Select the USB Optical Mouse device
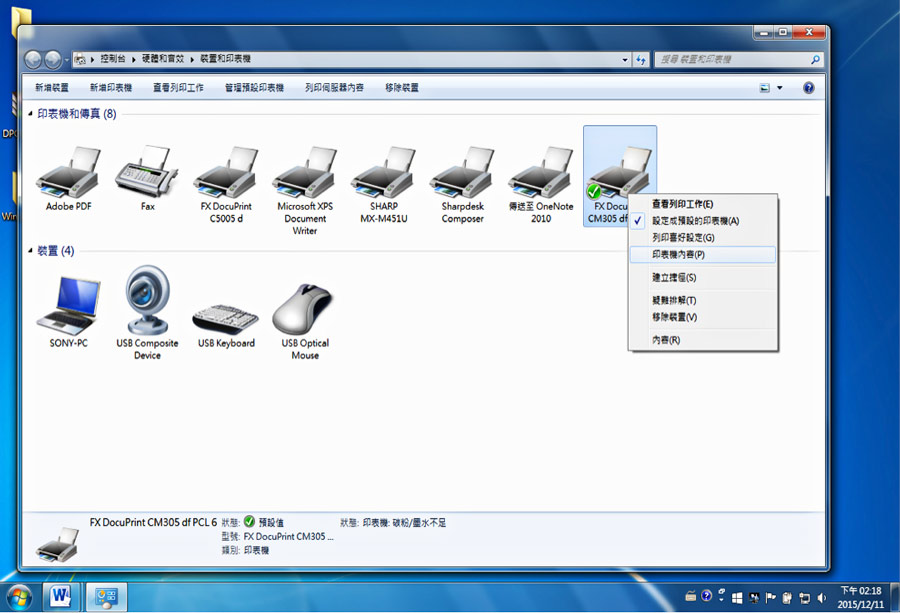 (304, 309)
